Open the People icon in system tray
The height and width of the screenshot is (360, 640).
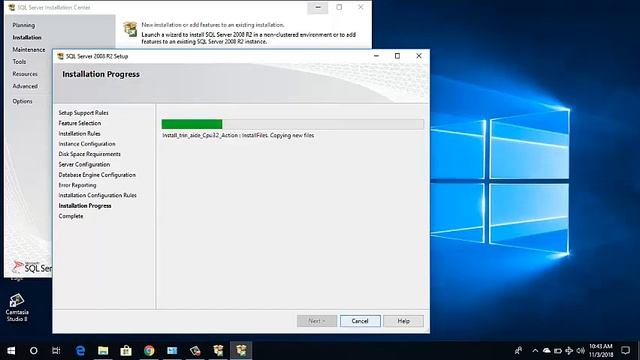pos(518,350)
